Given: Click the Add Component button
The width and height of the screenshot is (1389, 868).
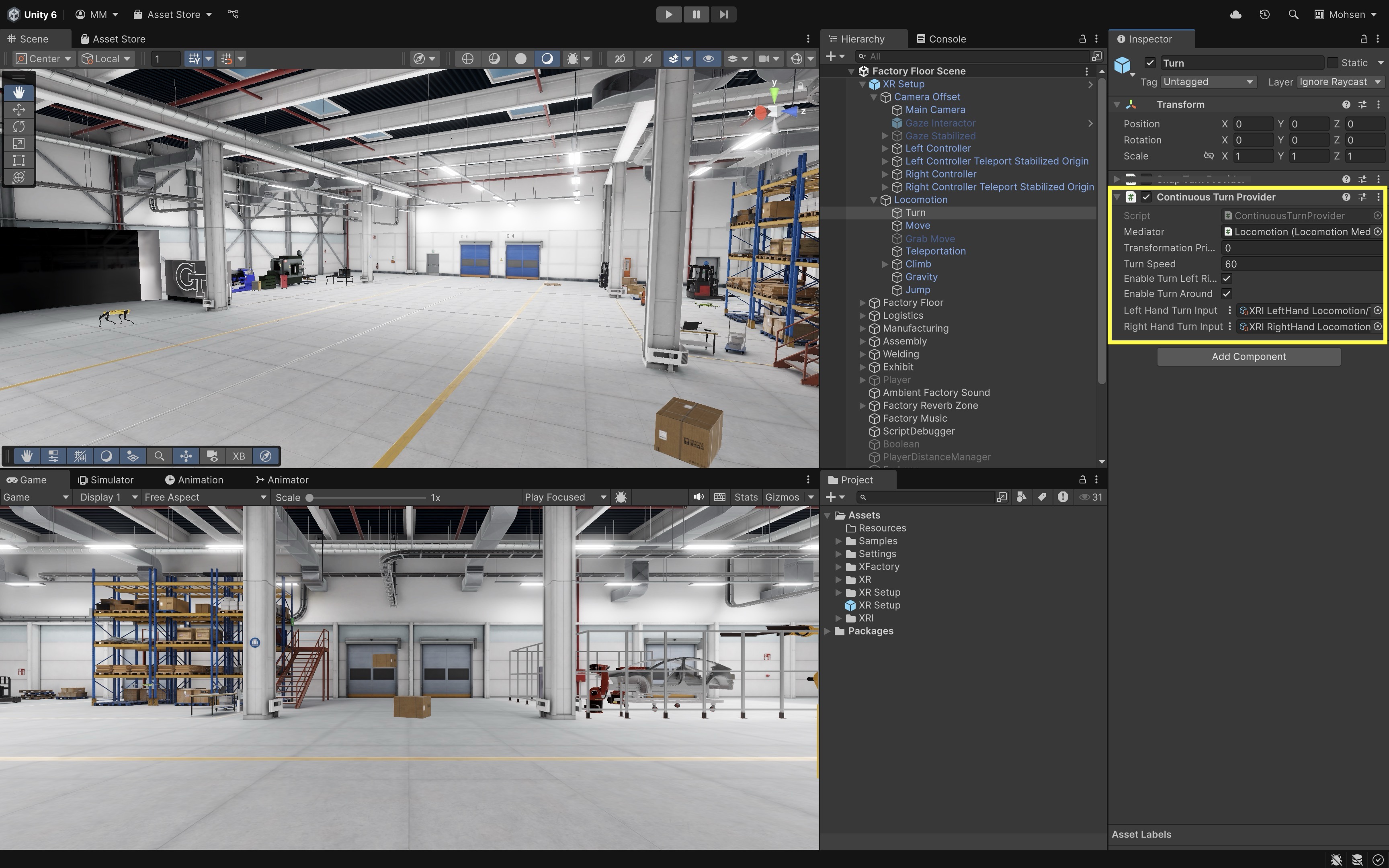Looking at the screenshot, I should pyautogui.click(x=1248, y=356).
